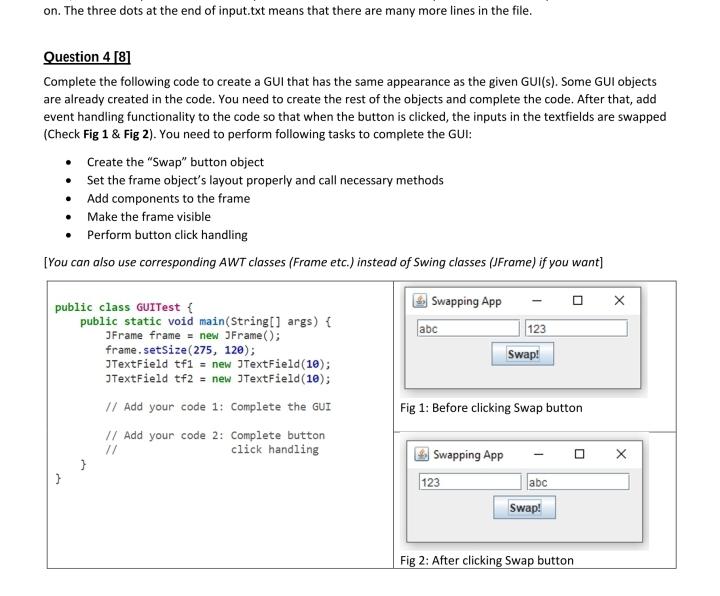
Task: Click the '123' text field in Fig 1
Action: point(576,328)
